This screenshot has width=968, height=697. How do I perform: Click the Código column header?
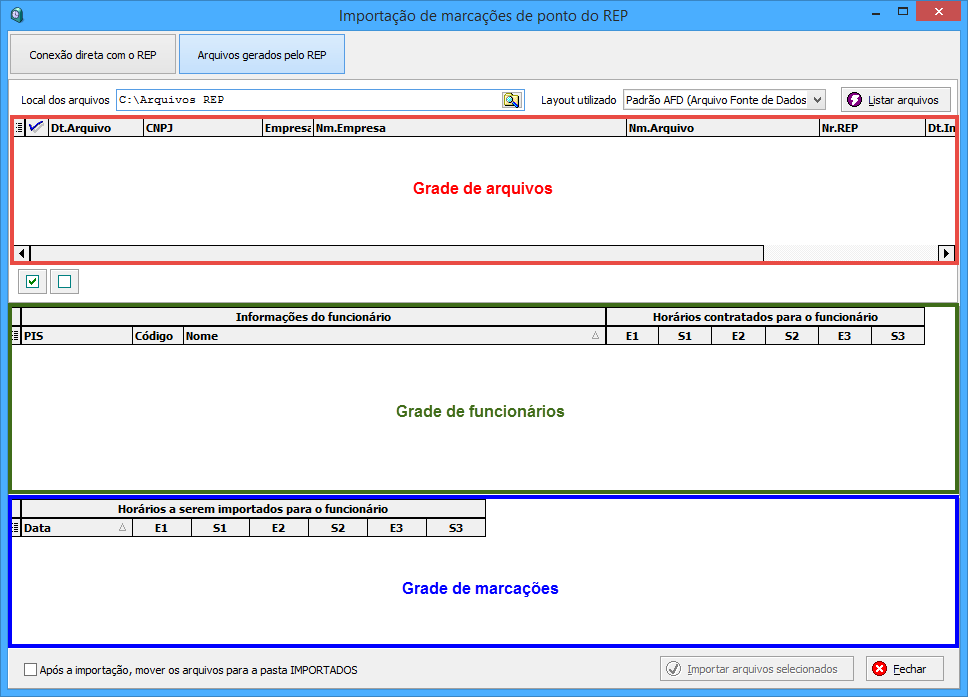[x=157, y=336]
